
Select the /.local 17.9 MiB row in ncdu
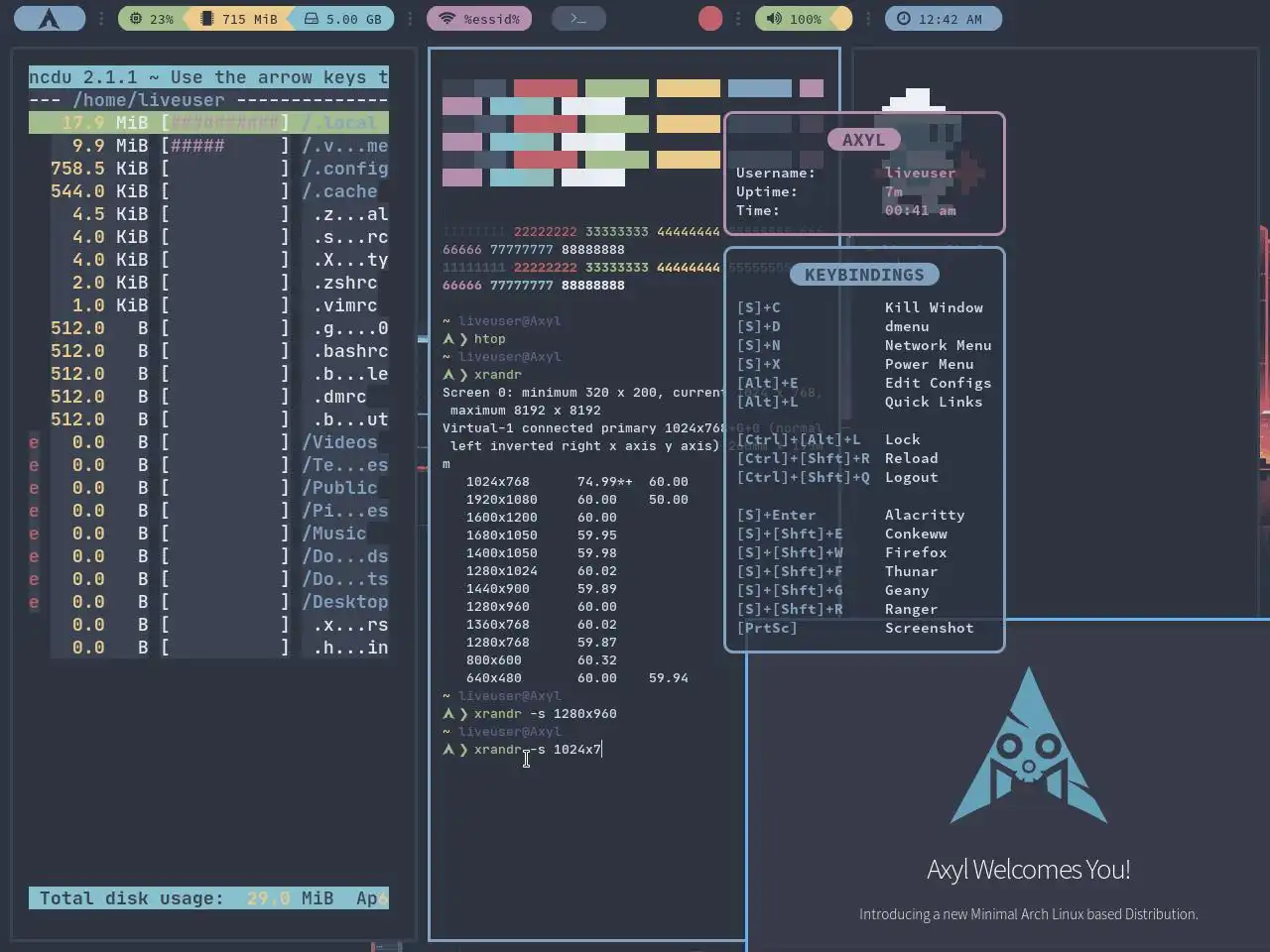(x=208, y=123)
